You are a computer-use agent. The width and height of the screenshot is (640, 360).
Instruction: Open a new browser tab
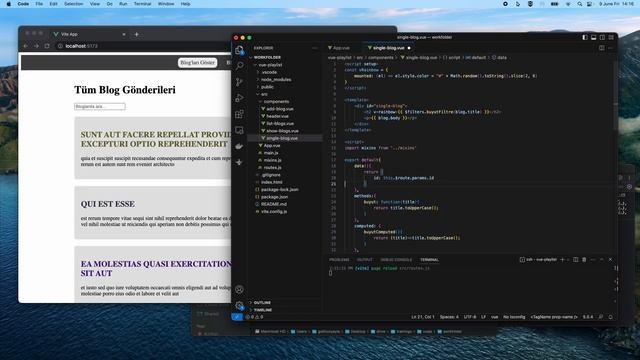tap(136, 34)
